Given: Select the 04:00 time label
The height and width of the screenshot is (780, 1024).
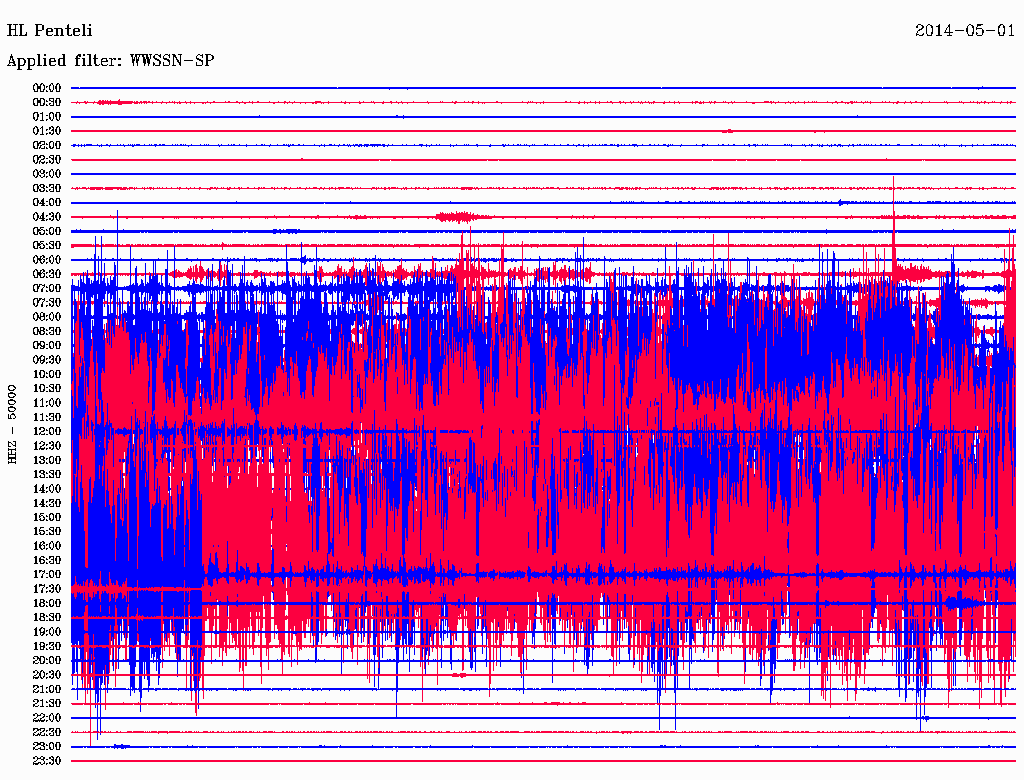Looking at the screenshot, I should pos(47,203).
